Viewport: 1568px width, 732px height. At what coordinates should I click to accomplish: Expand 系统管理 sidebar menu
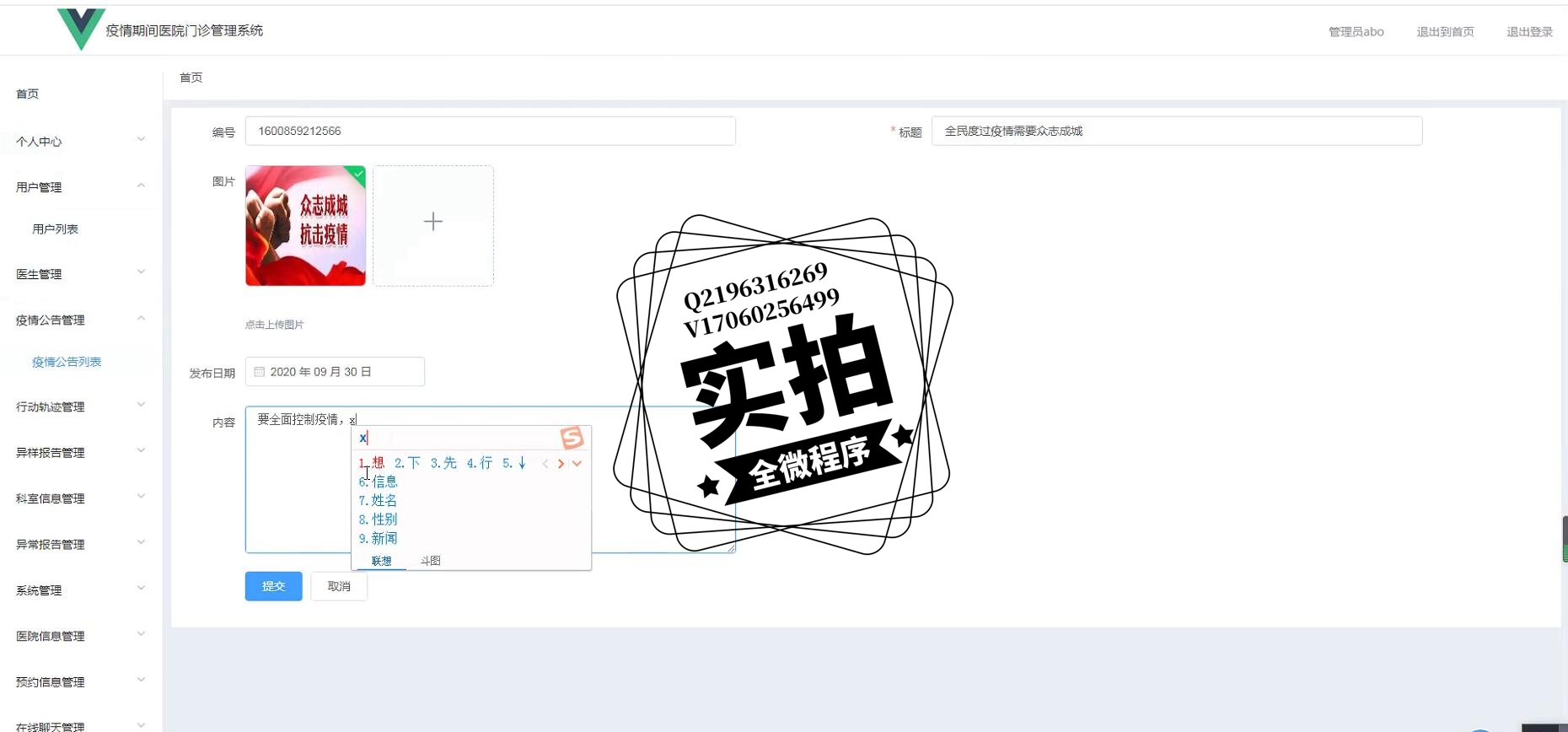(81, 589)
